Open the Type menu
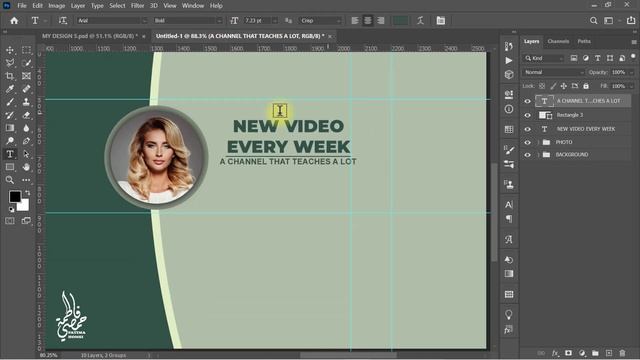This screenshot has height=360, width=640. pyautogui.click(x=97, y=6)
